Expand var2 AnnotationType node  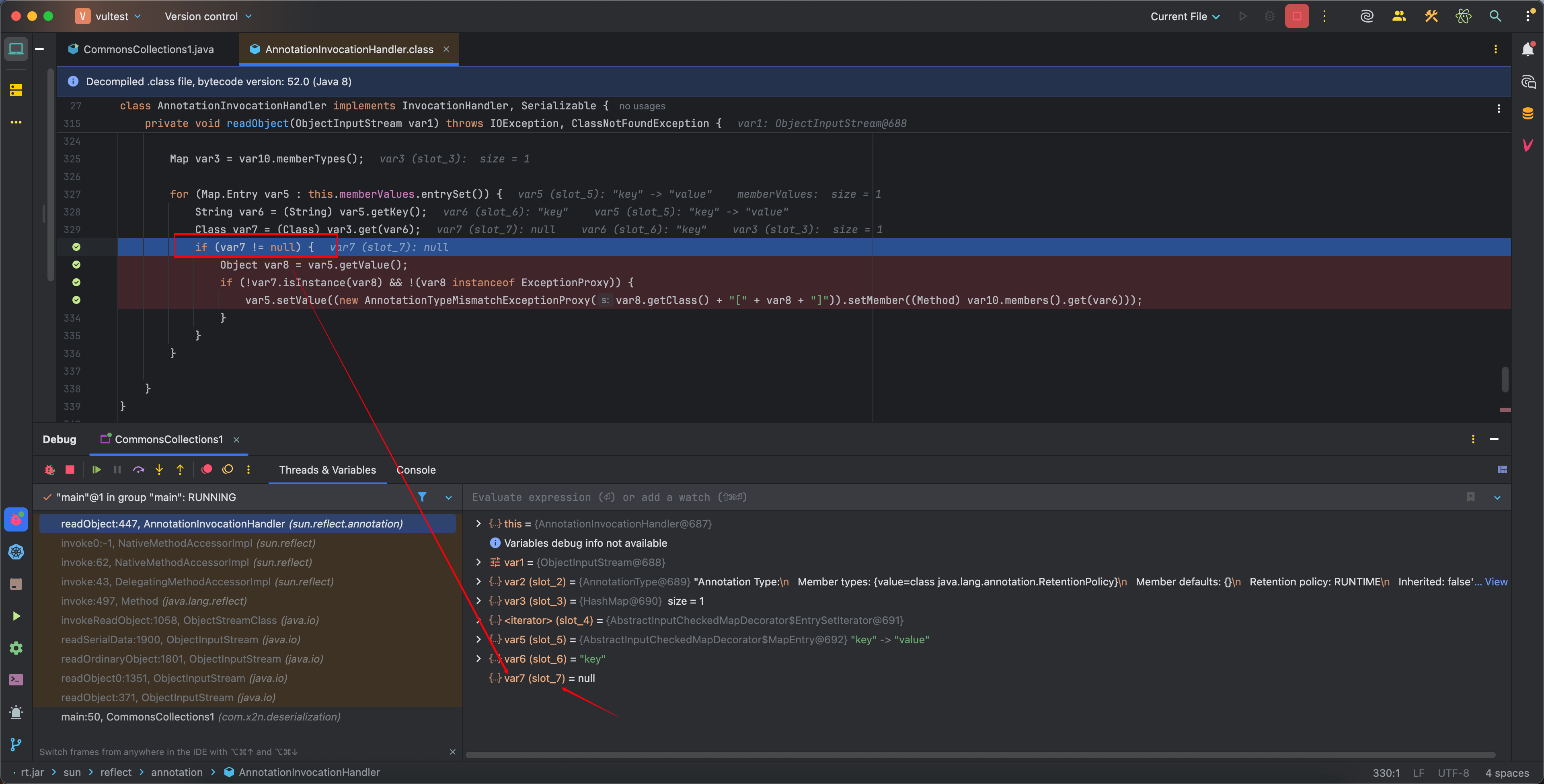coord(478,581)
